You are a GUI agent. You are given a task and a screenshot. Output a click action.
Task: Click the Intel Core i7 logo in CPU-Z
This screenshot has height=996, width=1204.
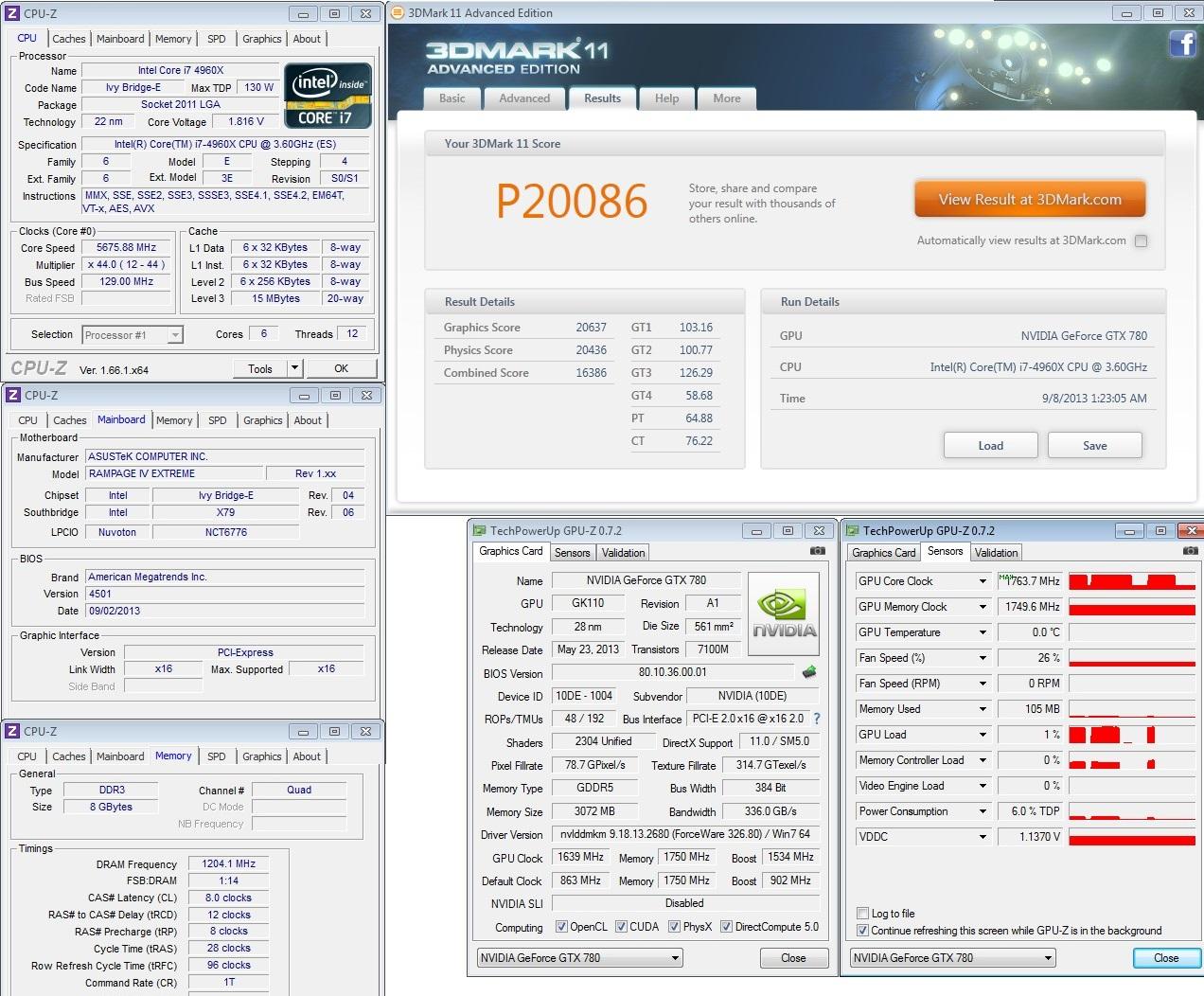[328, 96]
